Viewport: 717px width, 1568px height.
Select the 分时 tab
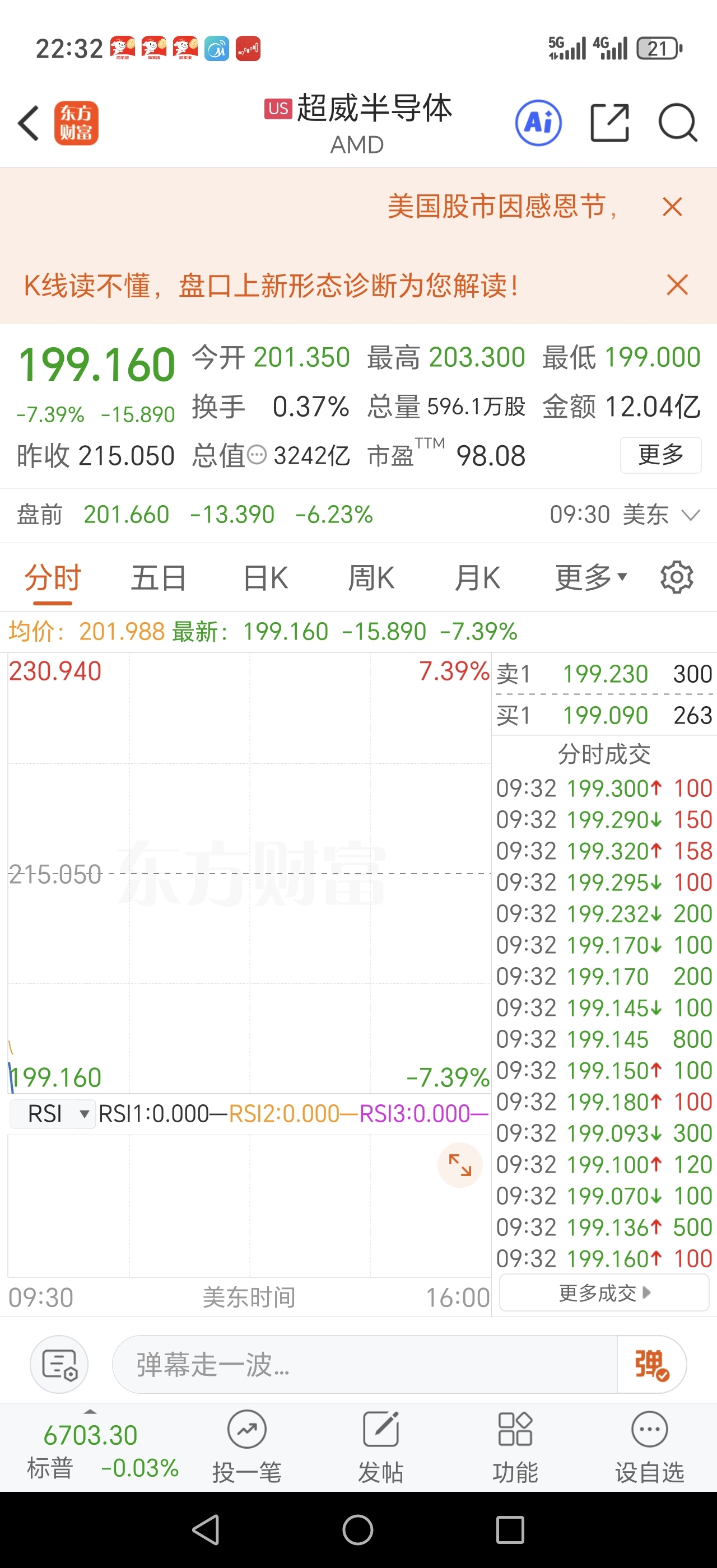pyautogui.click(x=52, y=578)
